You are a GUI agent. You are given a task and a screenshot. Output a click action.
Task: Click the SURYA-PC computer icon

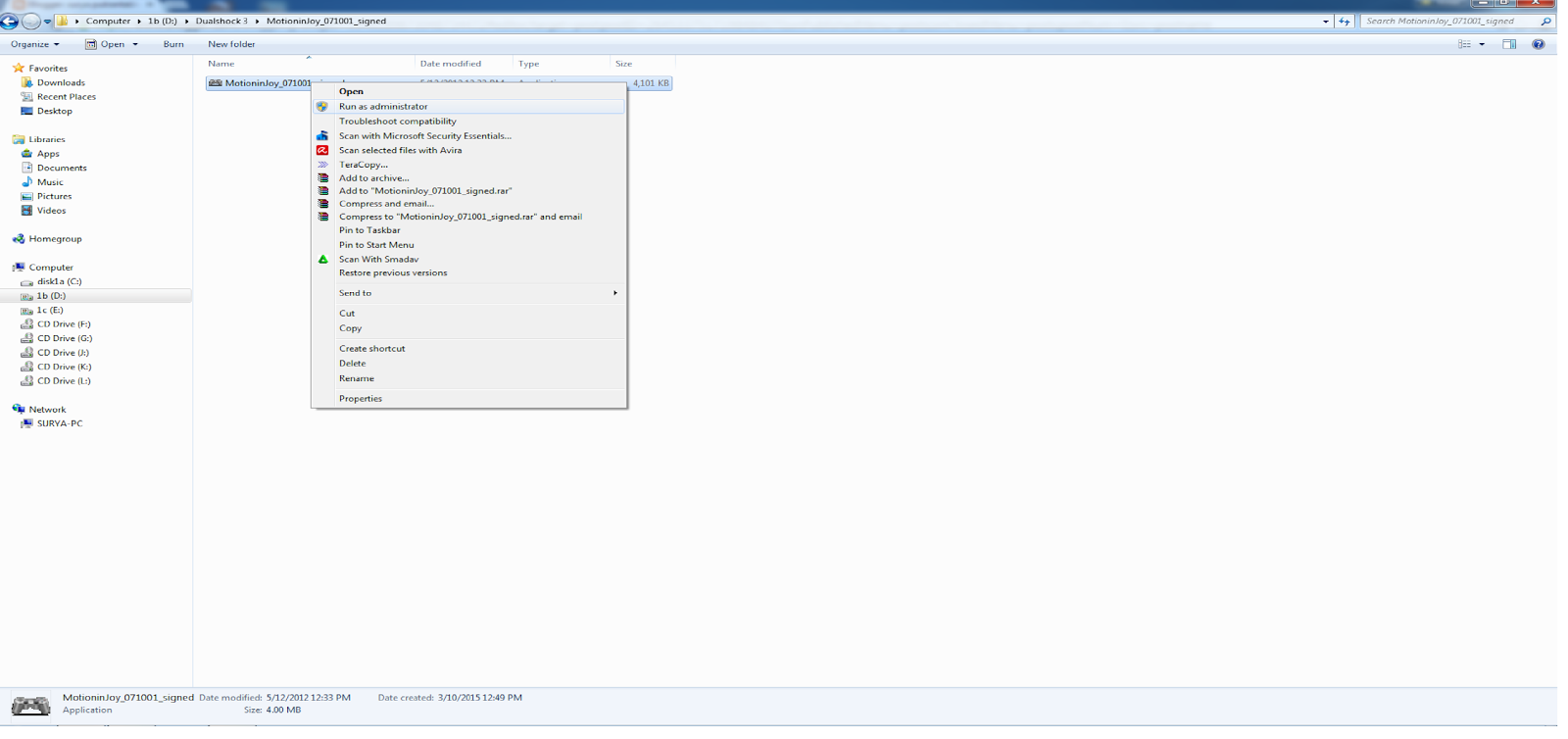27,424
